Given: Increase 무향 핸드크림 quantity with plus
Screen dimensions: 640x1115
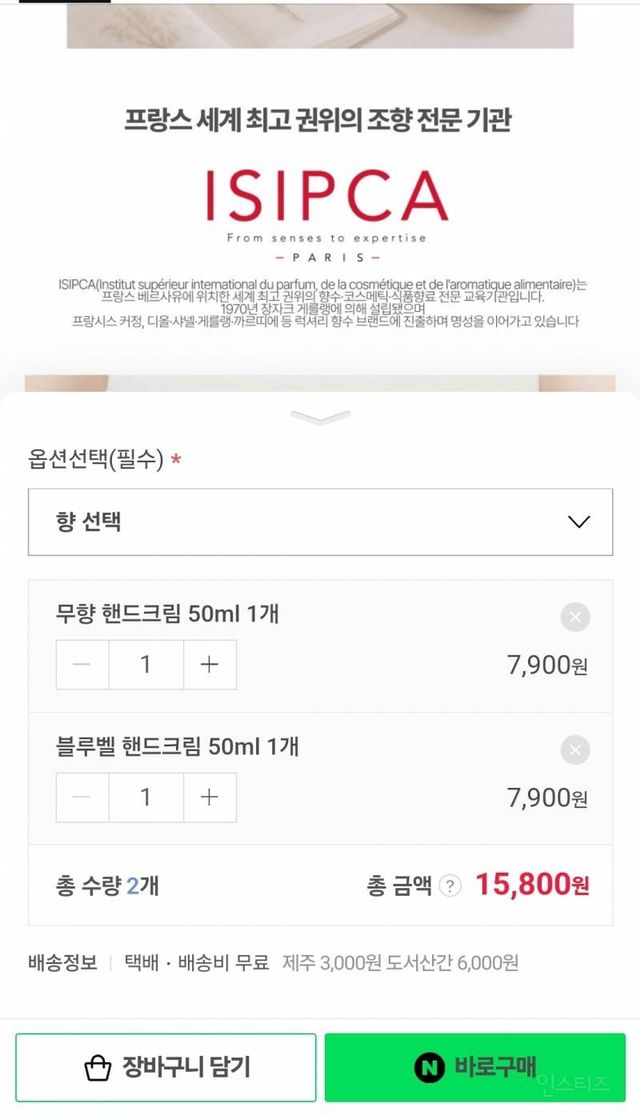Looking at the screenshot, I should point(209,665).
